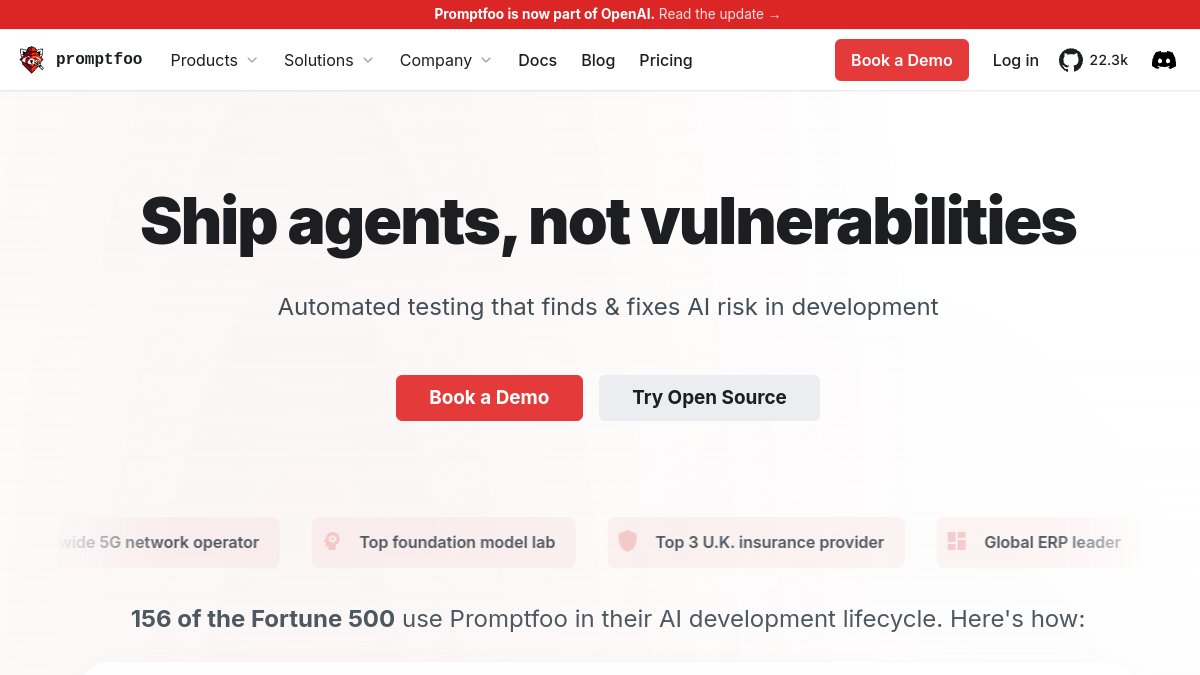
Task: Open the GitHub repository icon
Action: [1071, 60]
